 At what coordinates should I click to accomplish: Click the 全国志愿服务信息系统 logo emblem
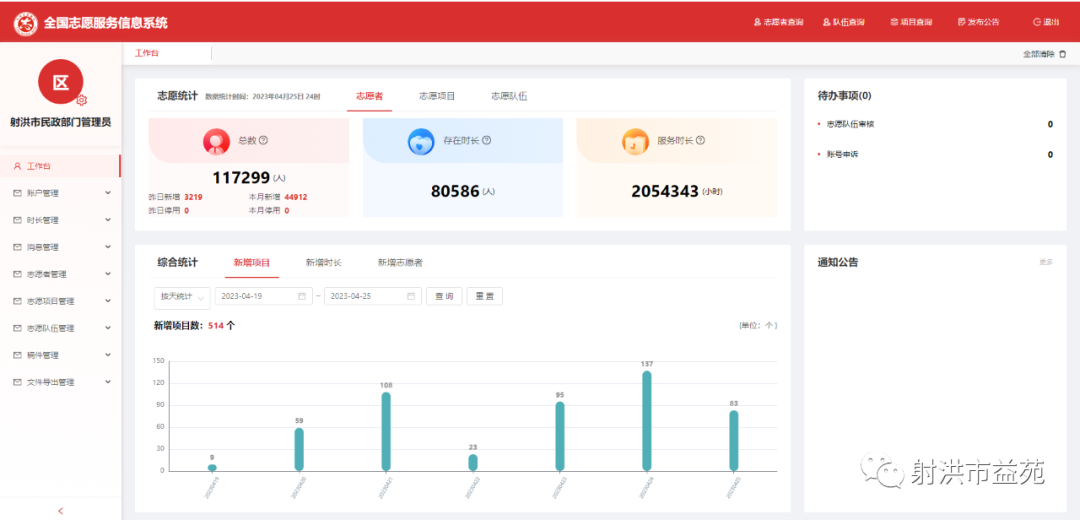tap(25, 22)
